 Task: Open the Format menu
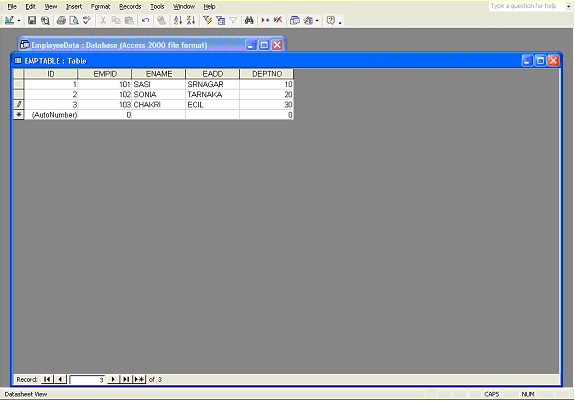pos(100,7)
